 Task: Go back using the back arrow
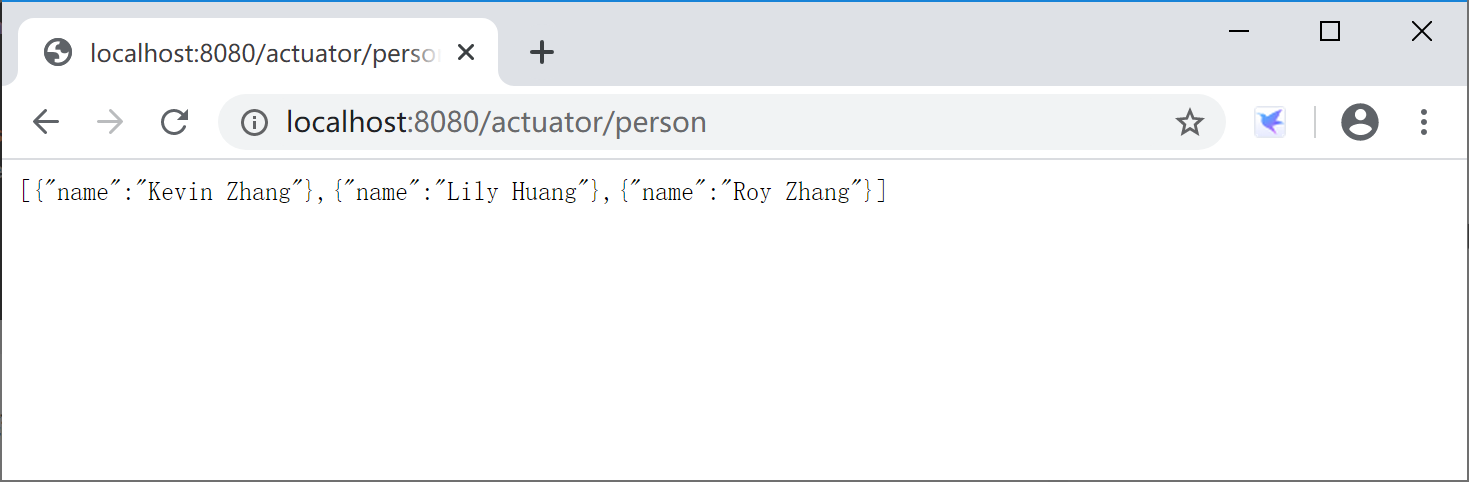tap(46, 122)
